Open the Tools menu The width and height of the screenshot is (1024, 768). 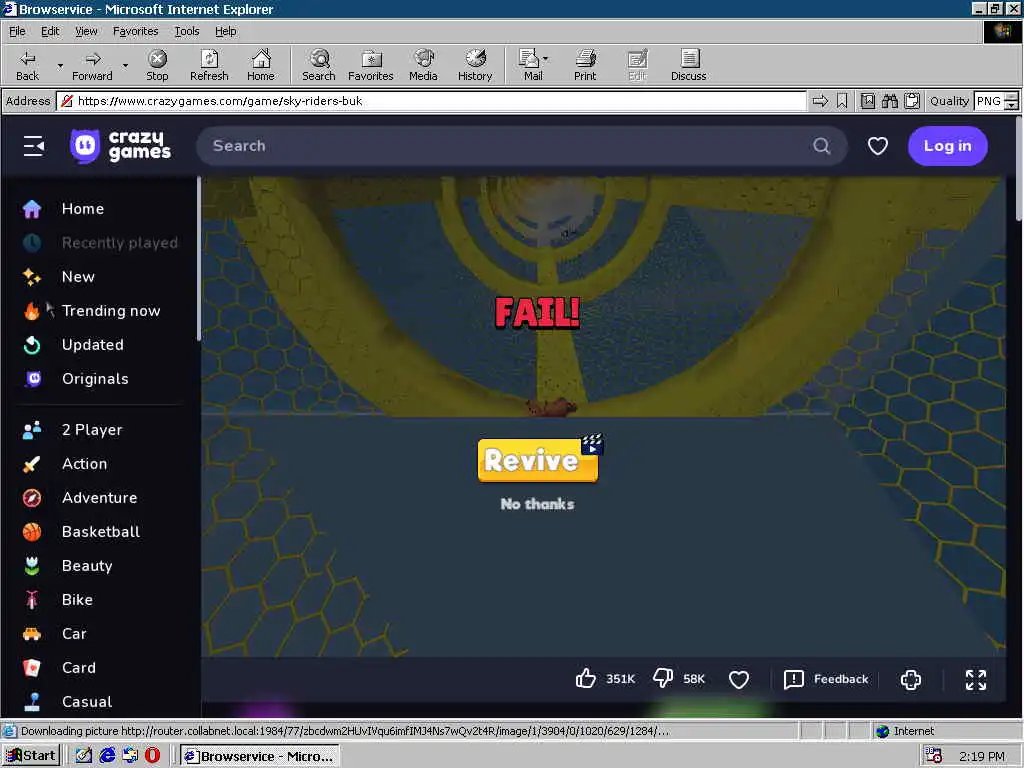click(x=186, y=31)
